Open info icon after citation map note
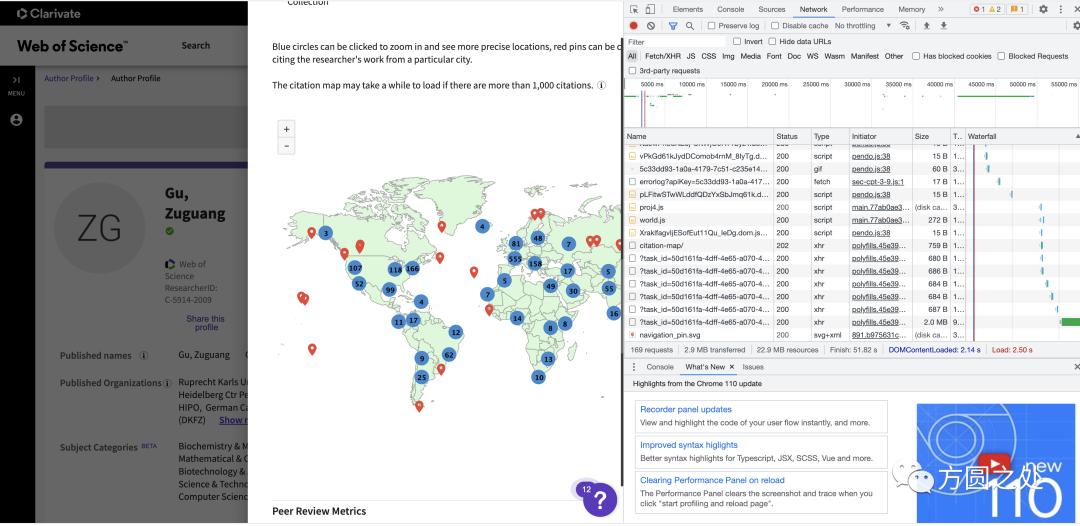 pos(601,86)
